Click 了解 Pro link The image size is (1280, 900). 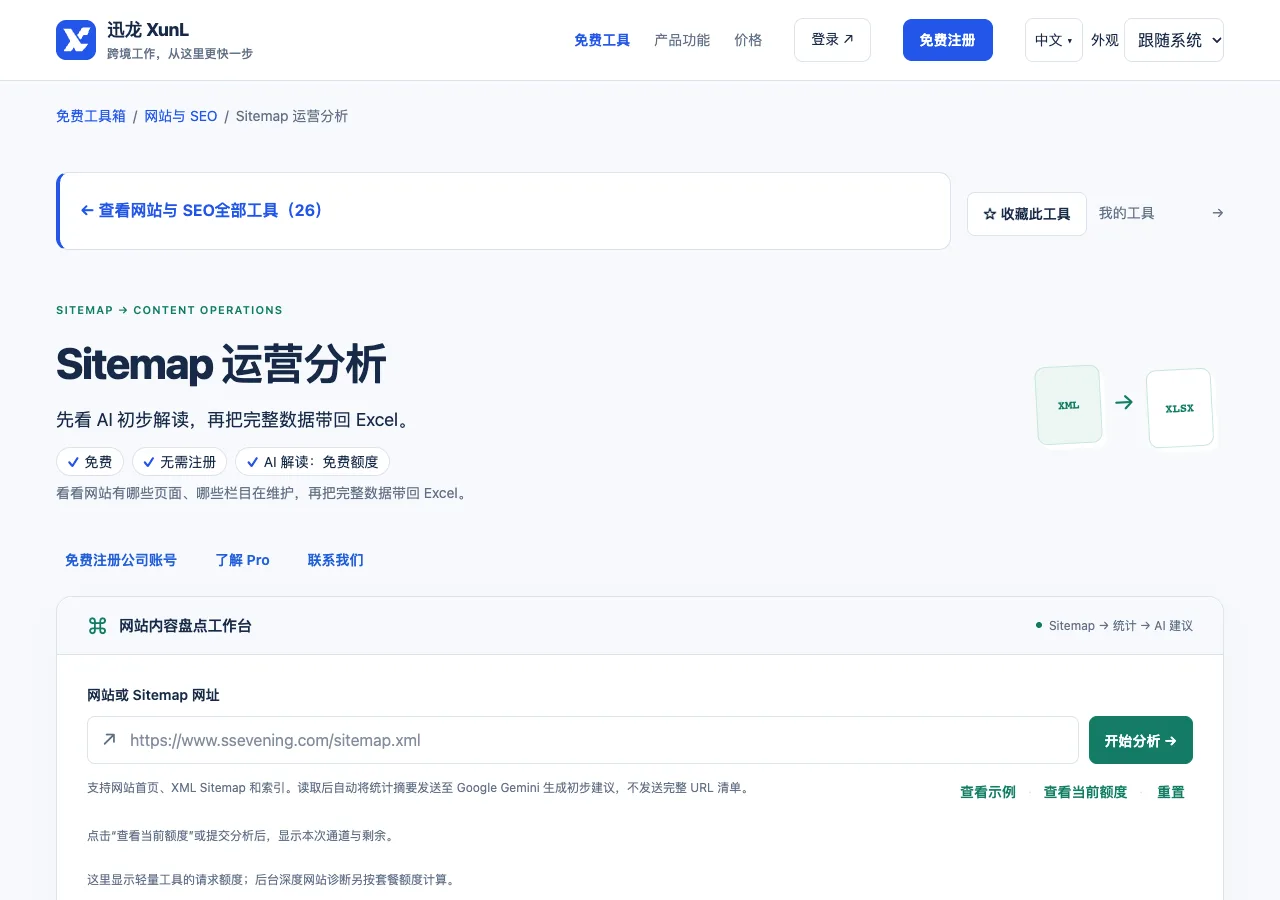click(243, 560)
